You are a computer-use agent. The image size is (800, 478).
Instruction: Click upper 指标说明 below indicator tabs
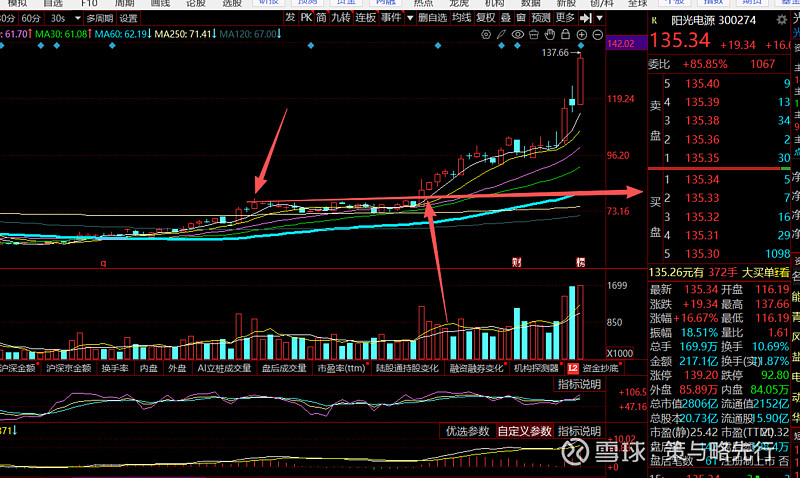[579, 384]
